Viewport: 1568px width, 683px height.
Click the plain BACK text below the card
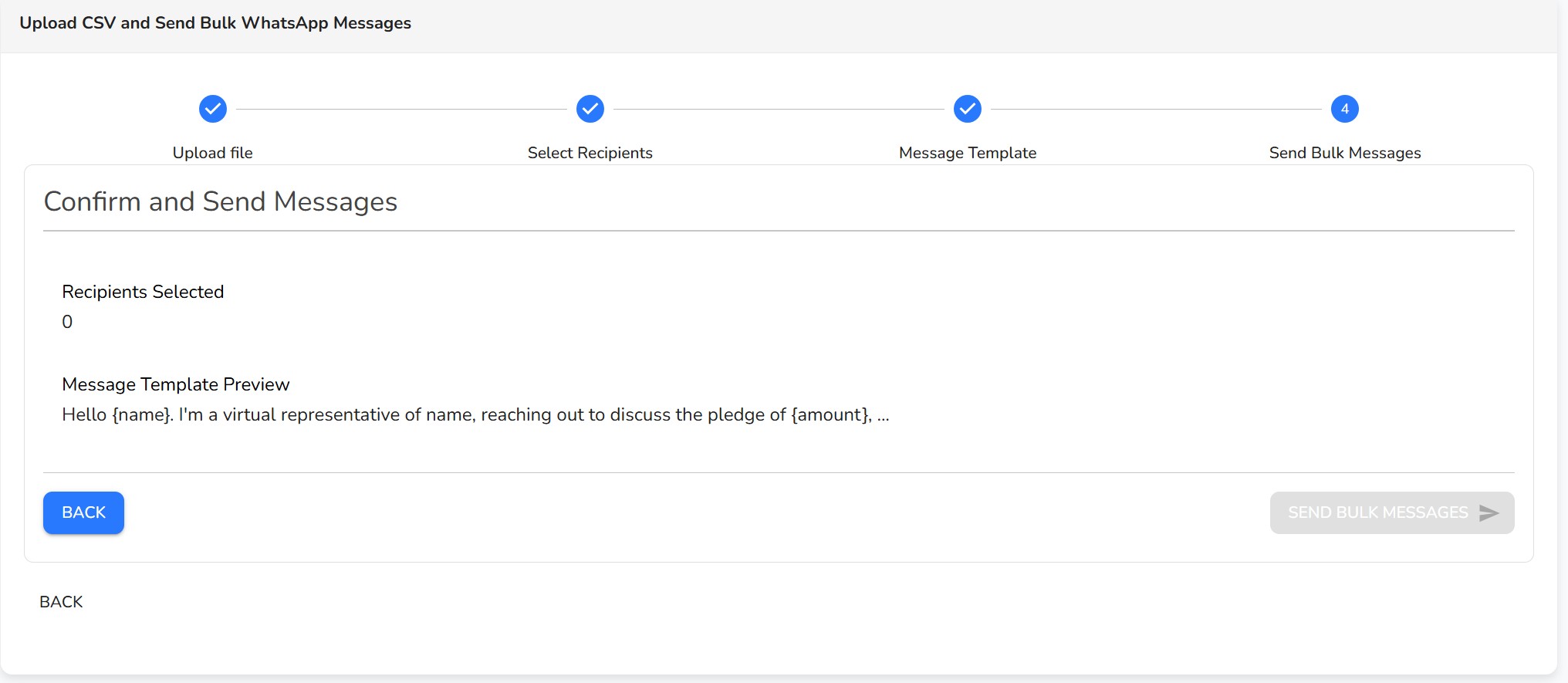(x=61, y=602)
